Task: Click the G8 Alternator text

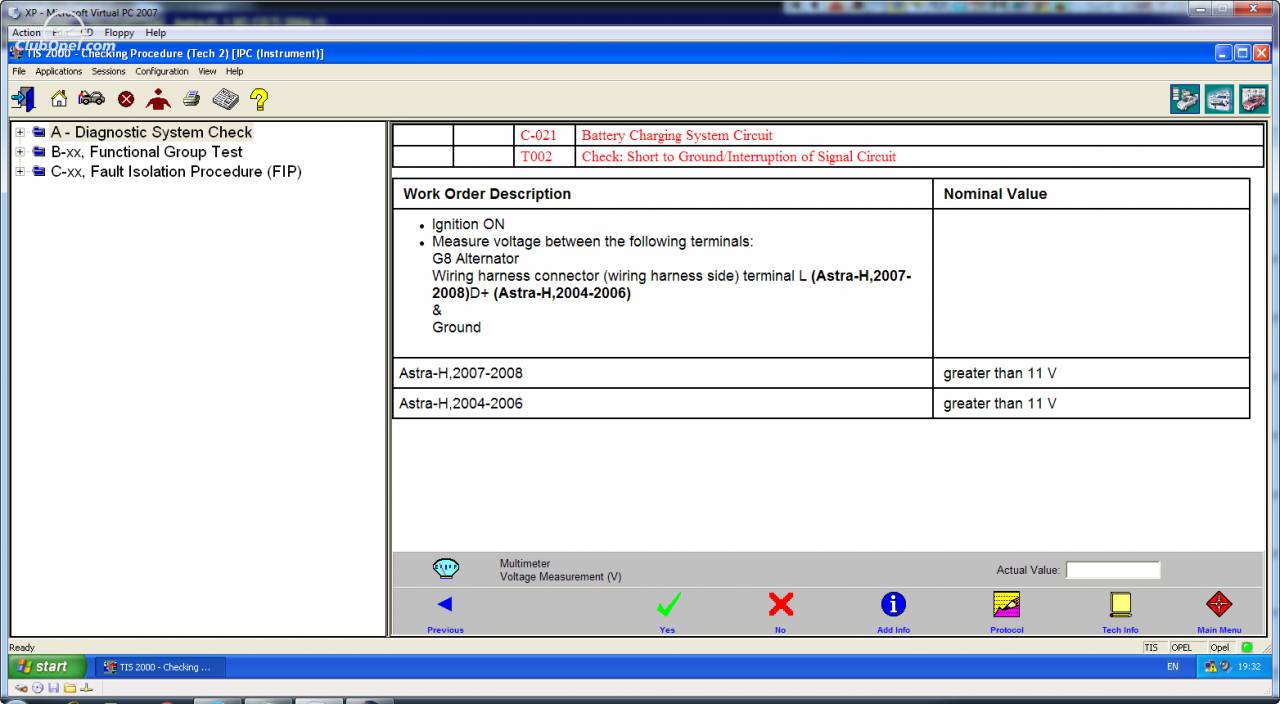Action: (476, 259)
